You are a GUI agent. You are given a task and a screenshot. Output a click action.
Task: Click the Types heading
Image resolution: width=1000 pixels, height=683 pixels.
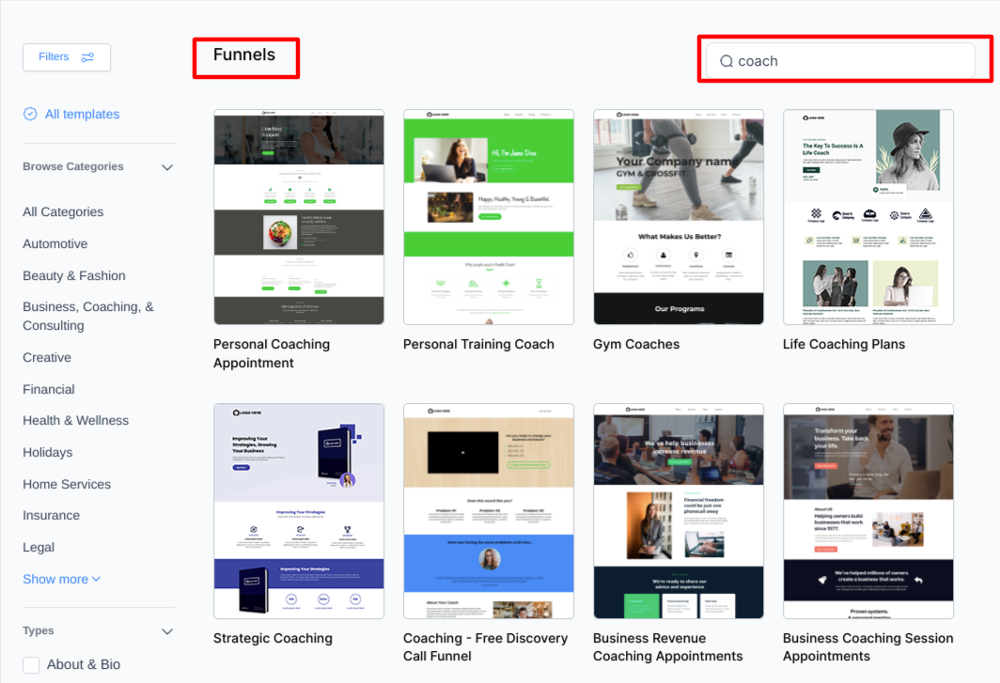38,631
